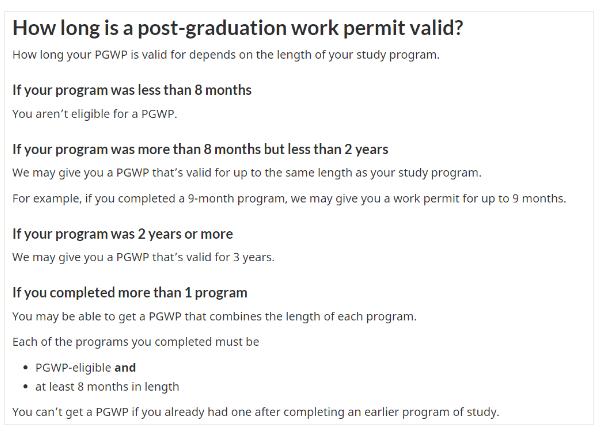Select the "2 years or more" heading
Image resolution: width=604 pixels, height=433 pixels.
click(x=122, y=233)
